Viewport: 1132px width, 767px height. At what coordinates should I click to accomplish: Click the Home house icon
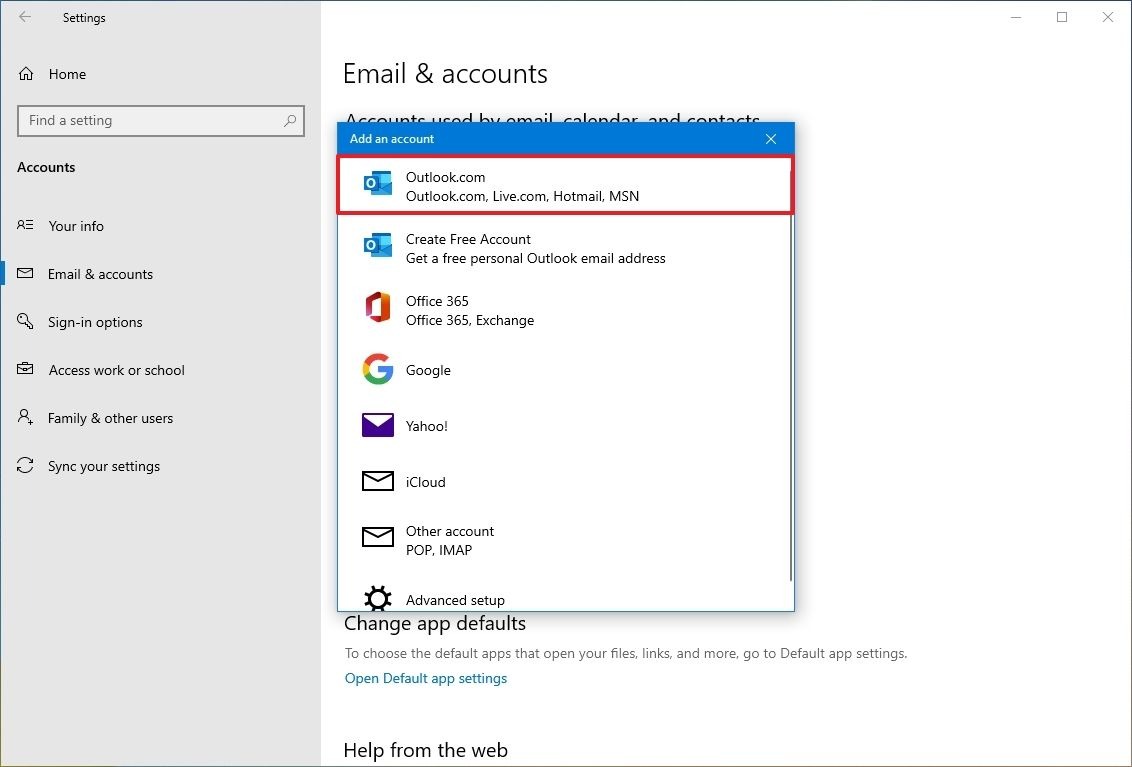click(26, 74)
